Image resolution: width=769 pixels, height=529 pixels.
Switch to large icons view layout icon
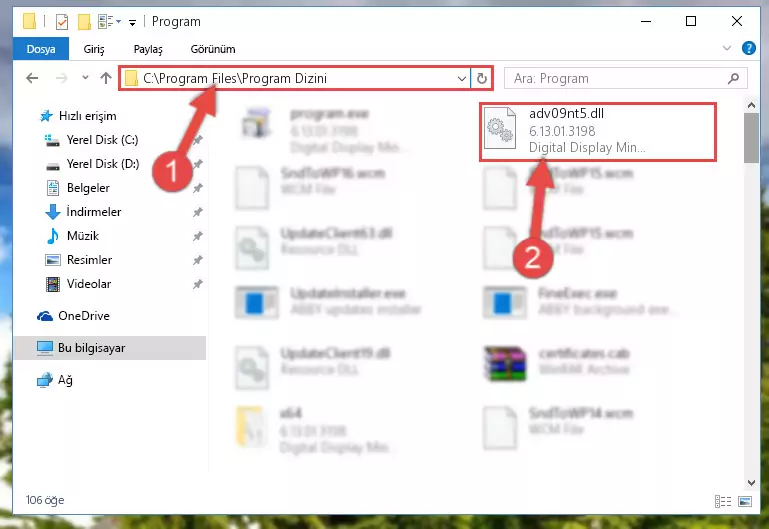(x=744, y=501)
